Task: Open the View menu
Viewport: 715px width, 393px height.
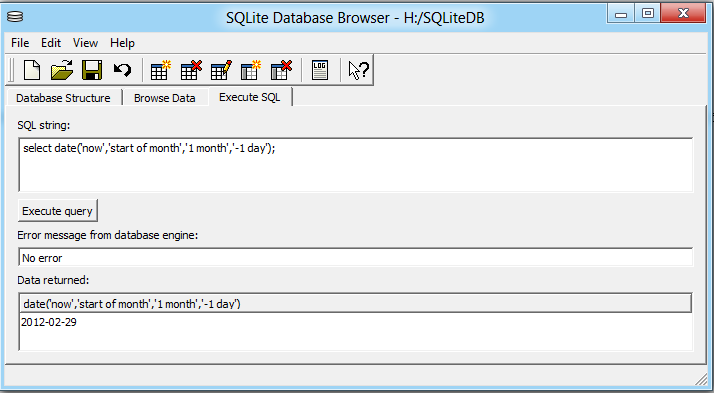Action: point(85,43)
